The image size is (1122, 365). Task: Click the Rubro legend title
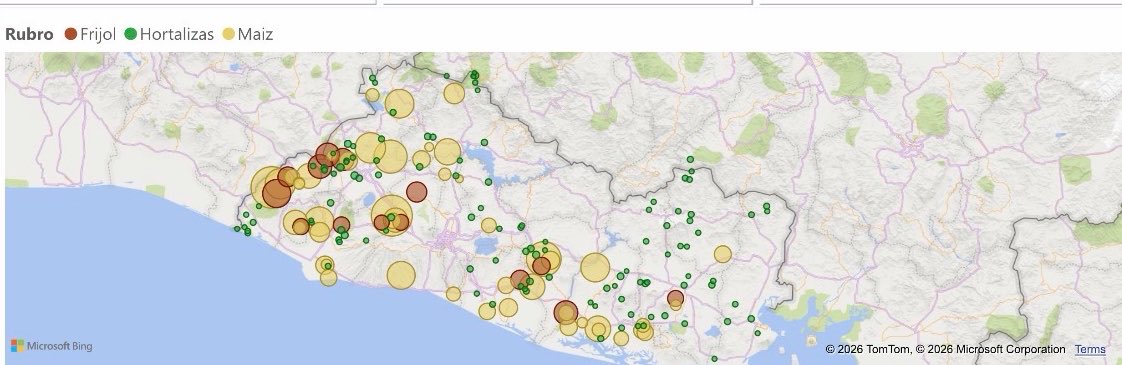[29, 34]
